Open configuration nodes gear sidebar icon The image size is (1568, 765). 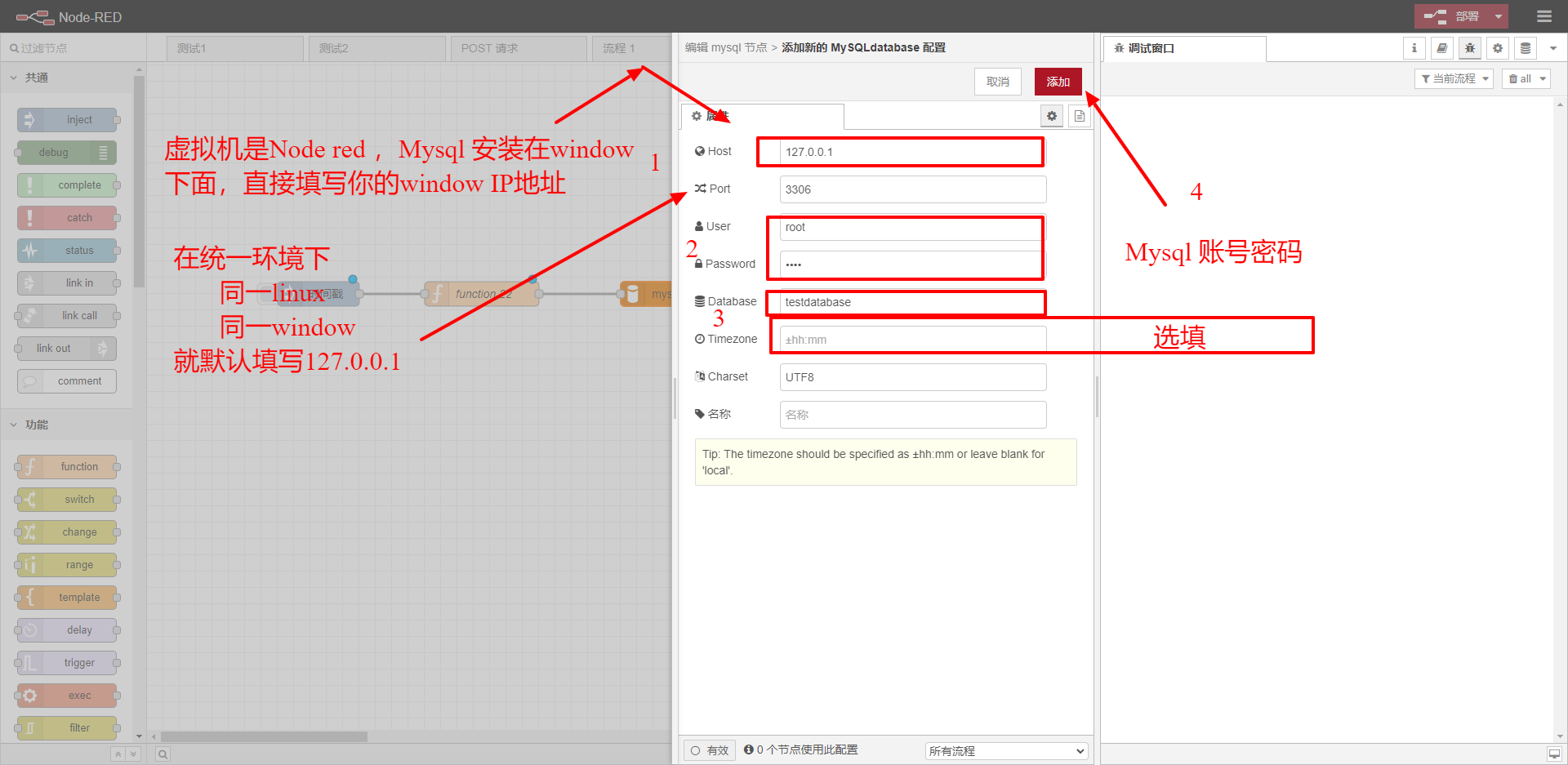(1498, 48)
